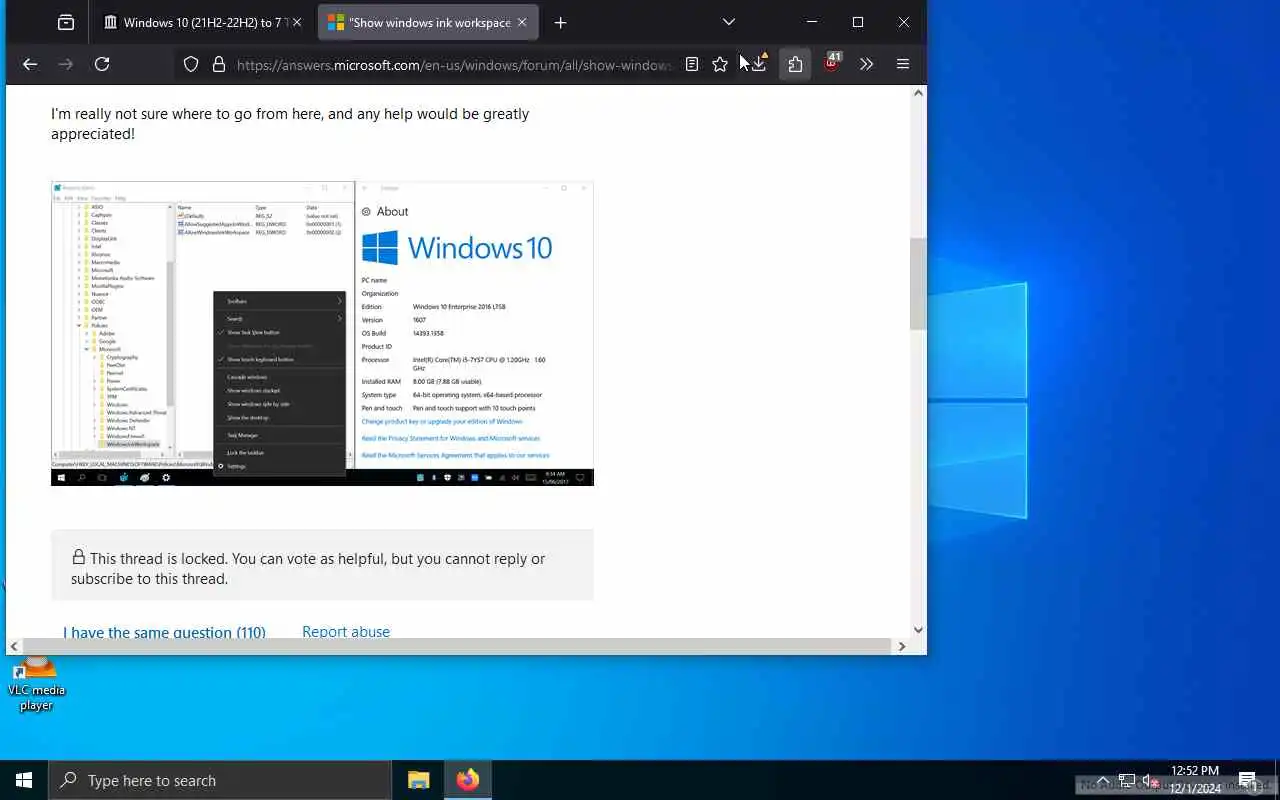Click the vertical scrollbar up arrow
This screenshot has width=1280, height=800.
[918, 93]
